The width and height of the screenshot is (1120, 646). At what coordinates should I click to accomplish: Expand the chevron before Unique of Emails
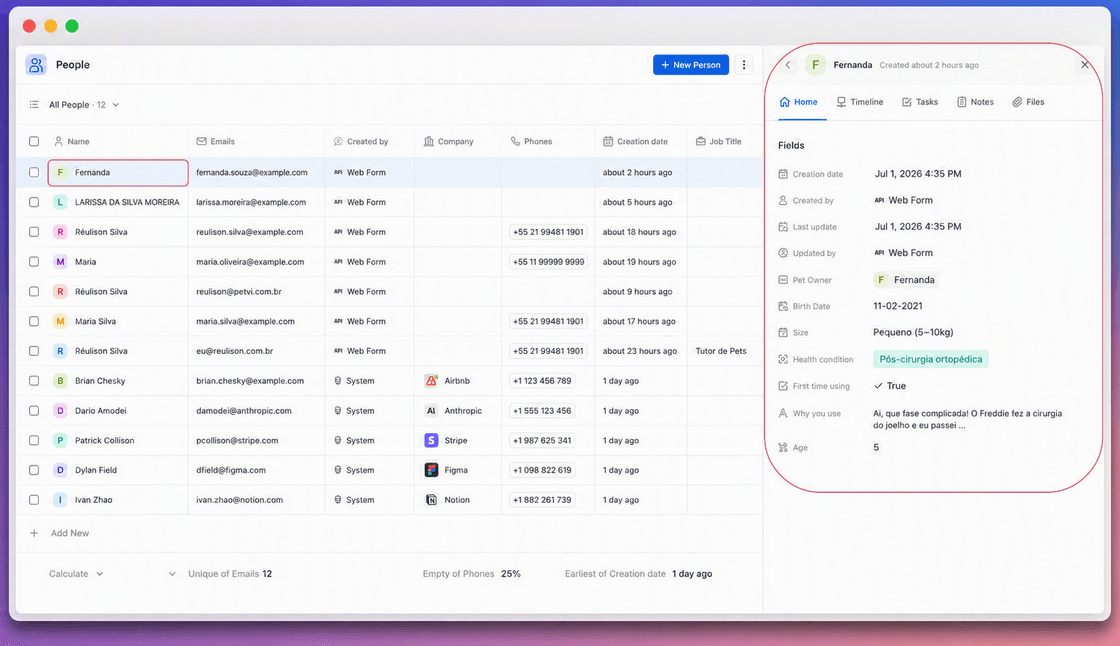tap(172, 574)
